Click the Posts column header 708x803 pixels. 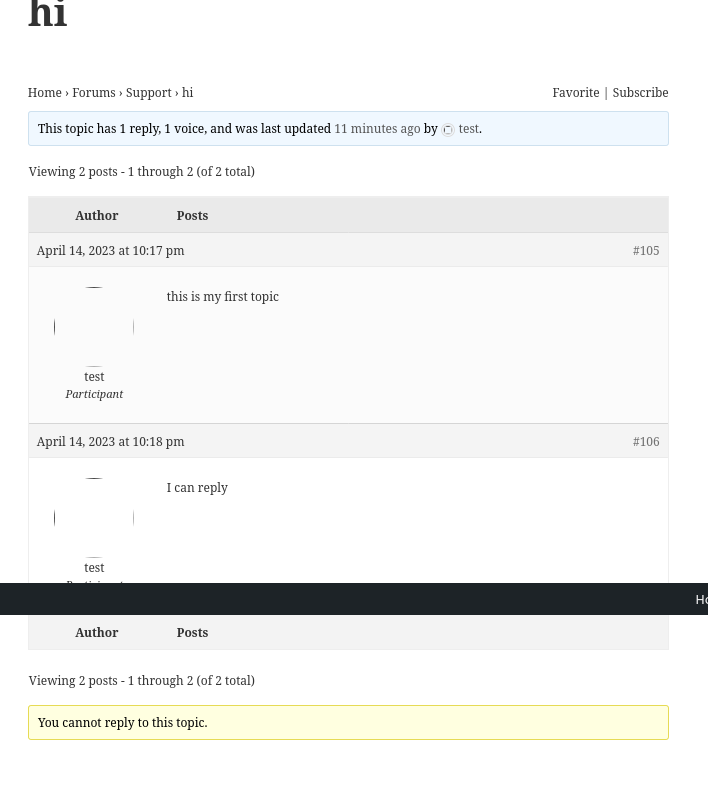192,215
